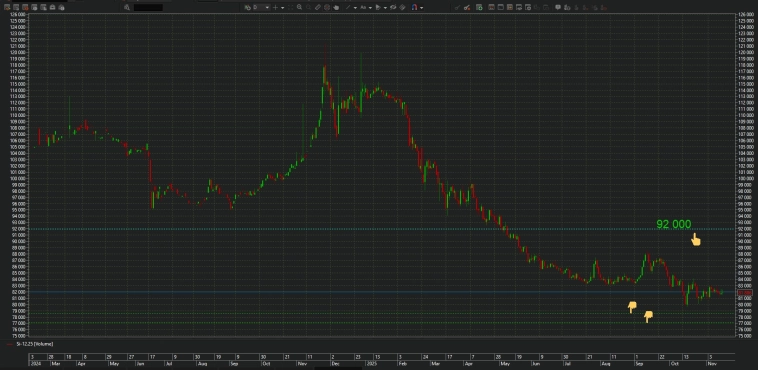Toggle the magnet snap mode icon
Image resolution: width=758 pixels, height=370 pixels.
coord(414,7)
